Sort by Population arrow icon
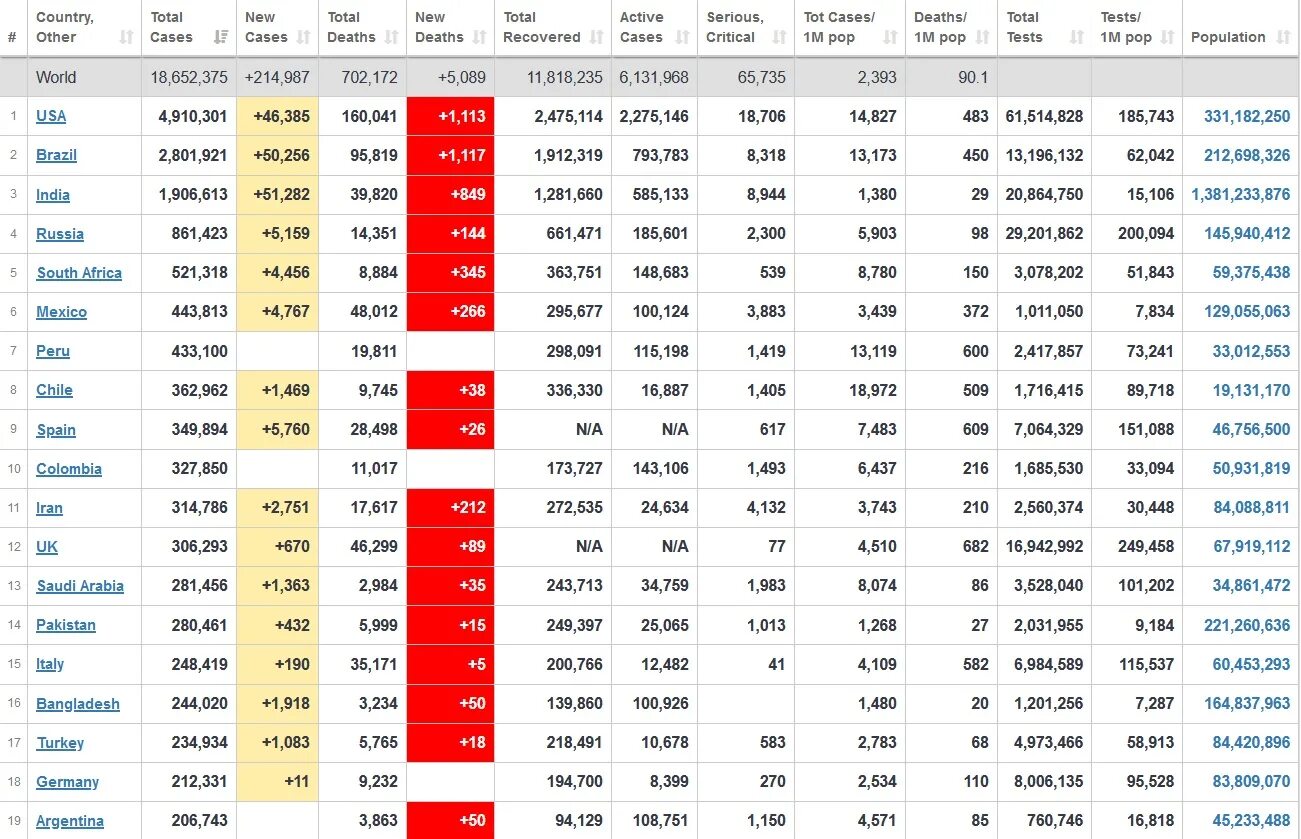 click(x=1283, y=38)
